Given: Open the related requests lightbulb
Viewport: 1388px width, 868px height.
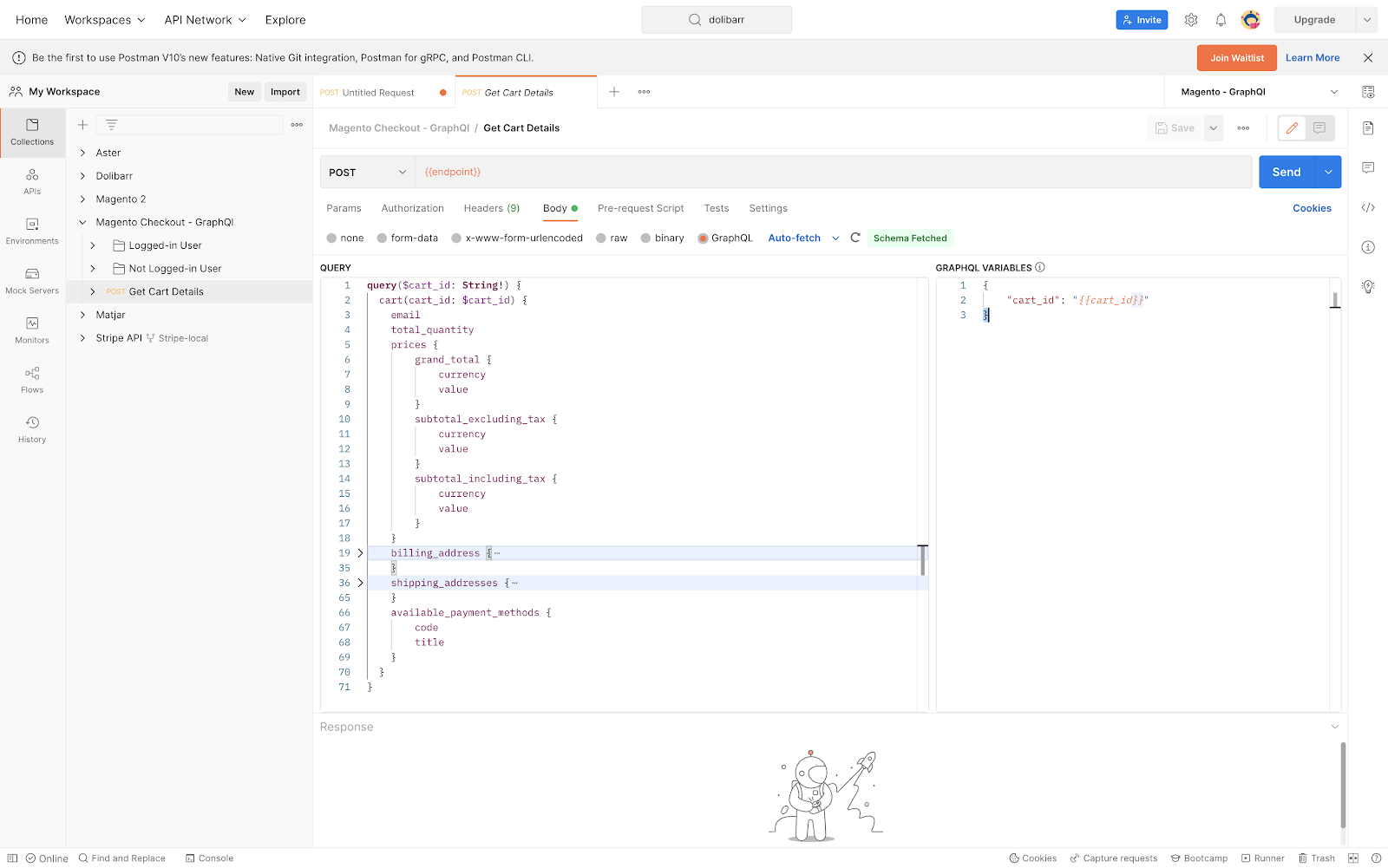Looking at the screenshot, I should click(1368, 286).
